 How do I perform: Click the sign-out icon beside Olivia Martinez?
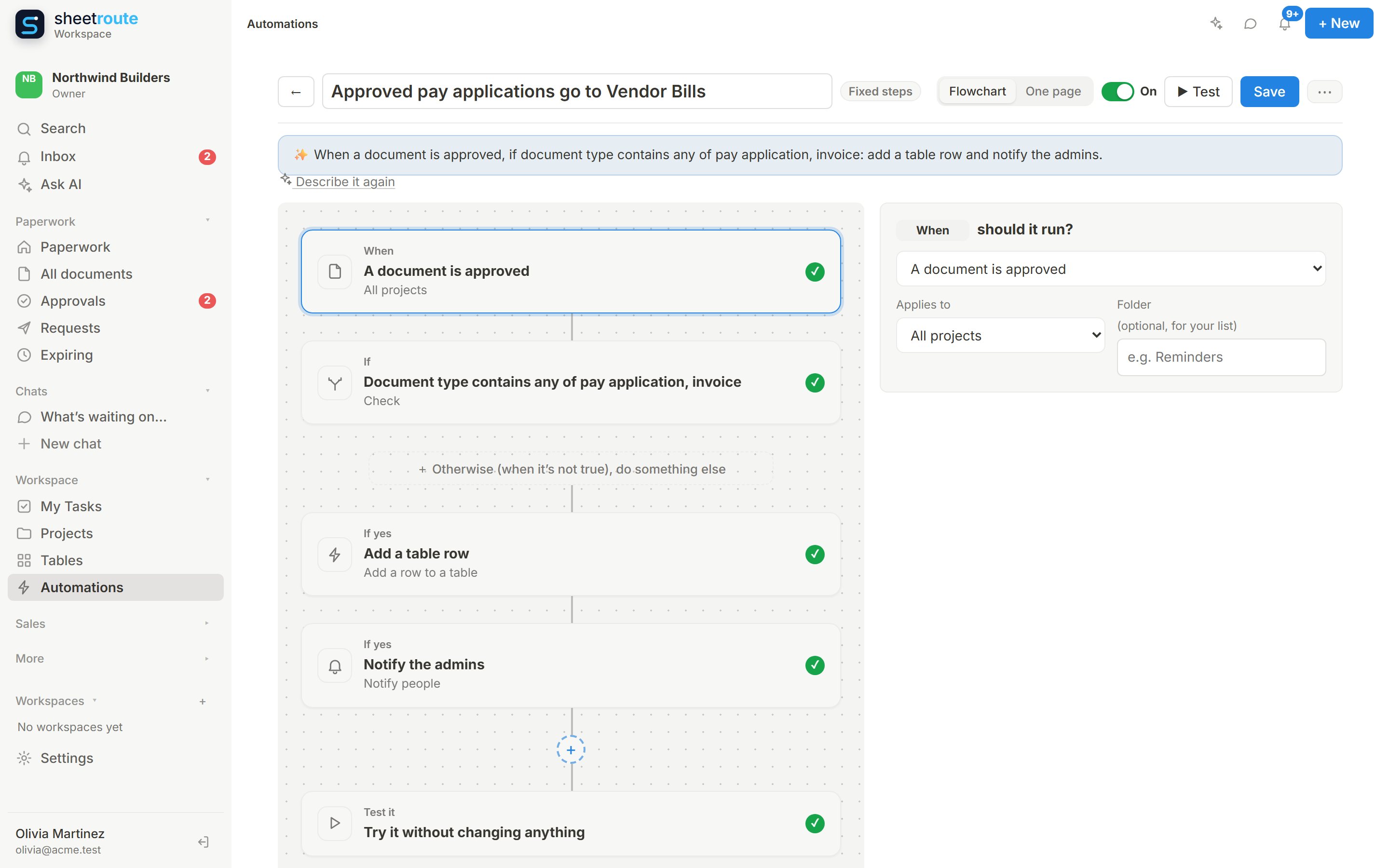click(x=203, y=841)
